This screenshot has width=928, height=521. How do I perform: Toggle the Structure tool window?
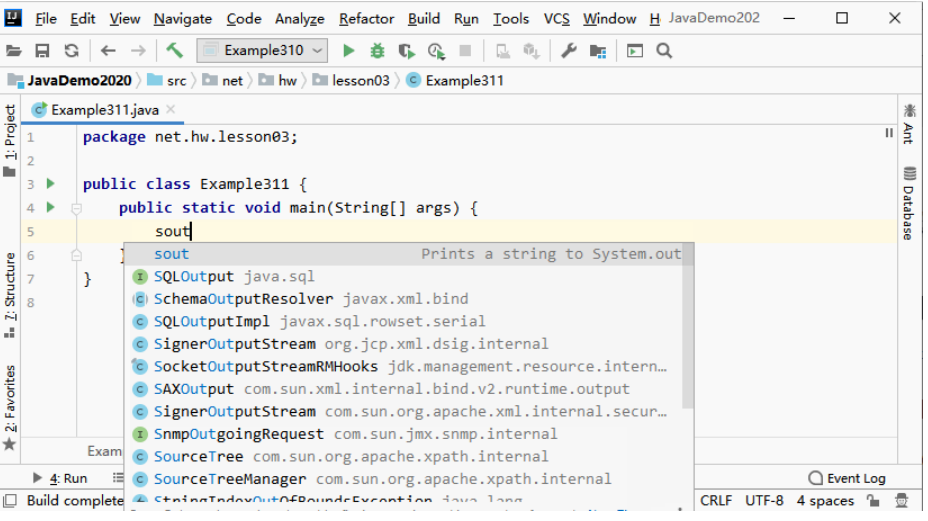pos(9,295)
